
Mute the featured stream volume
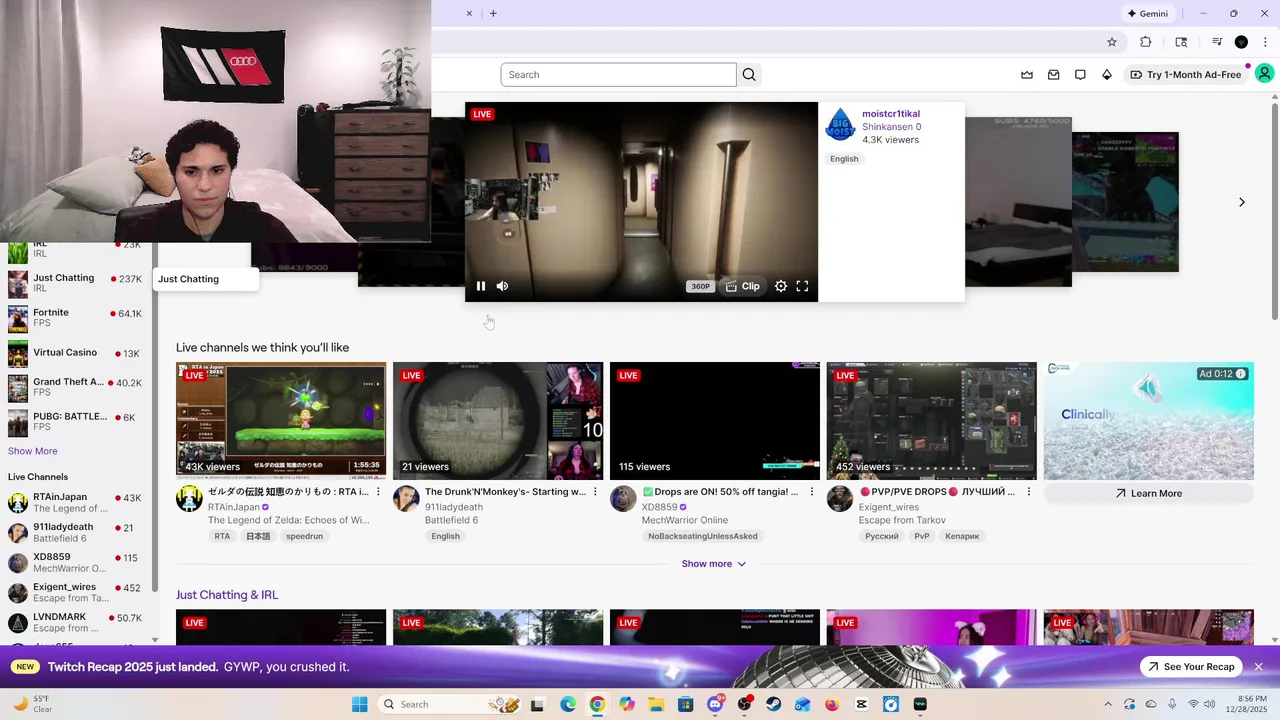pyautogui.click(x=502, y=286)
